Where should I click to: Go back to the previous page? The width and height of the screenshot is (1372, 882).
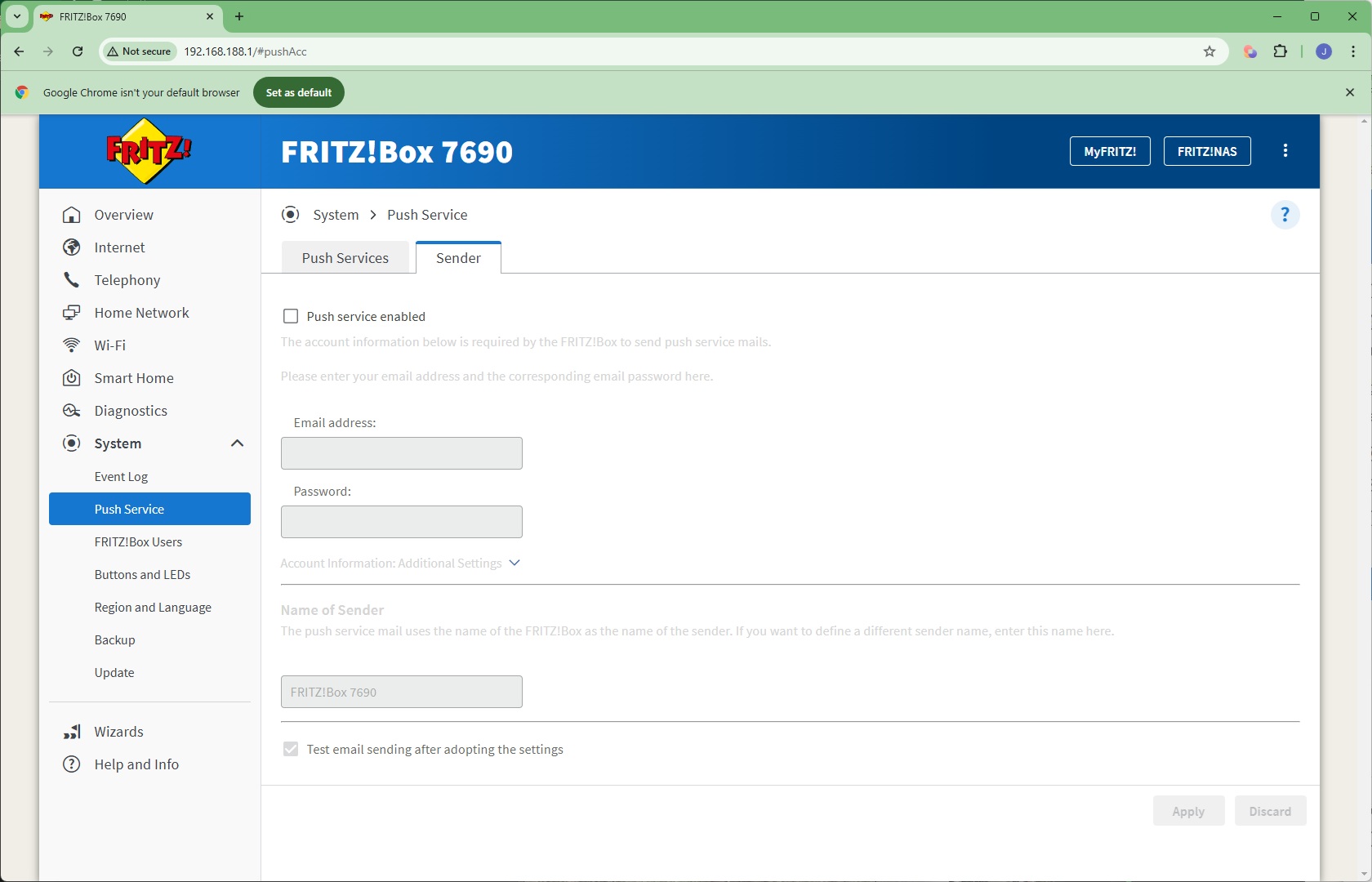tap(19, 51)
